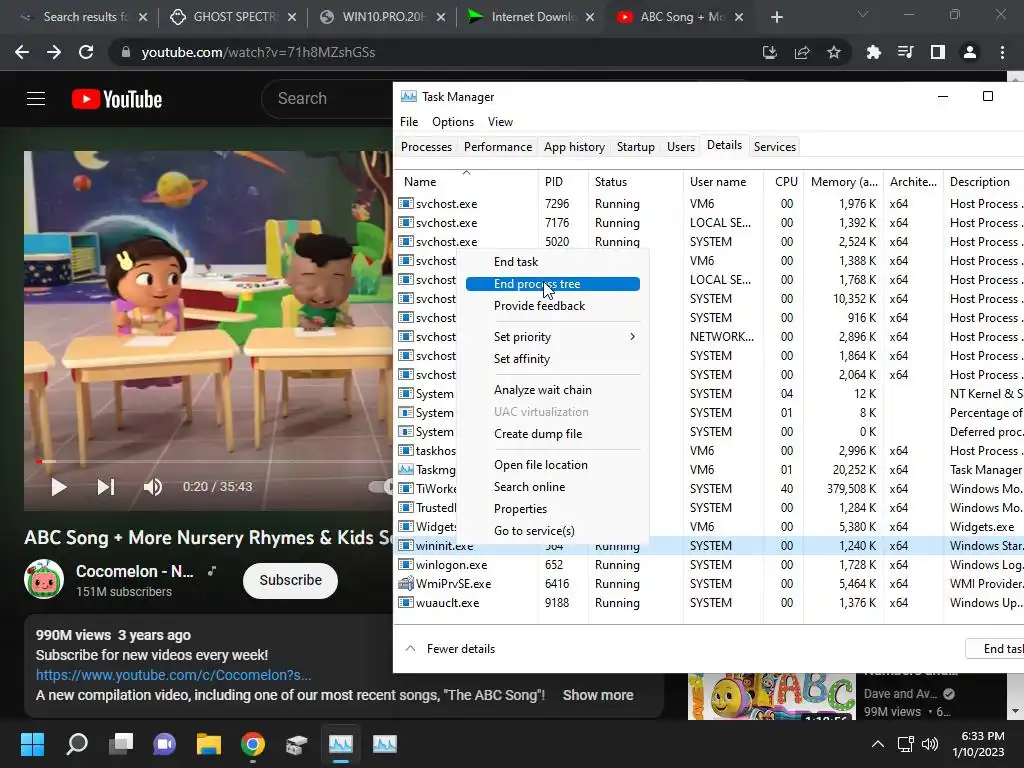Image resolution: width=1024 pixels, height=768 pixels.
Task: Open Task Manager Options menu
Action: pos(453,122)
